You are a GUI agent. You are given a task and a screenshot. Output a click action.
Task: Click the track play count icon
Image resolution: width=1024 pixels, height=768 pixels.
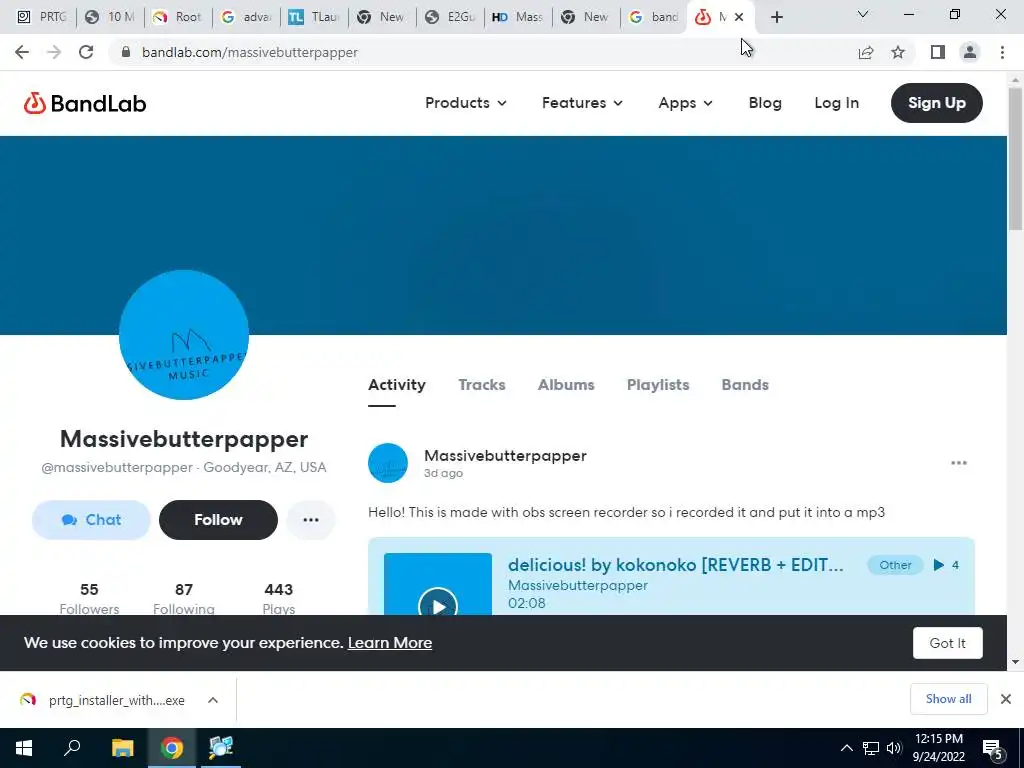(938, 565)
